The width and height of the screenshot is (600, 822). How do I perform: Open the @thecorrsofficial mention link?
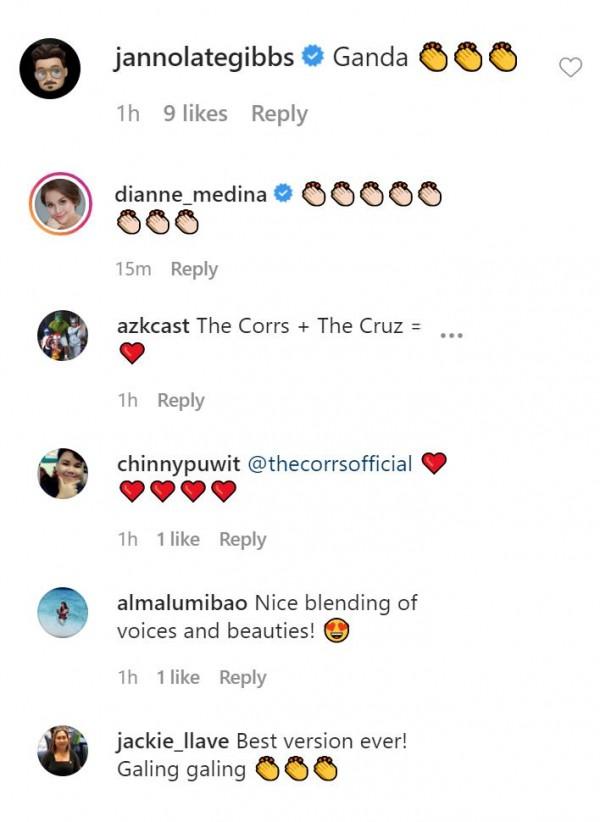point(330,464)
